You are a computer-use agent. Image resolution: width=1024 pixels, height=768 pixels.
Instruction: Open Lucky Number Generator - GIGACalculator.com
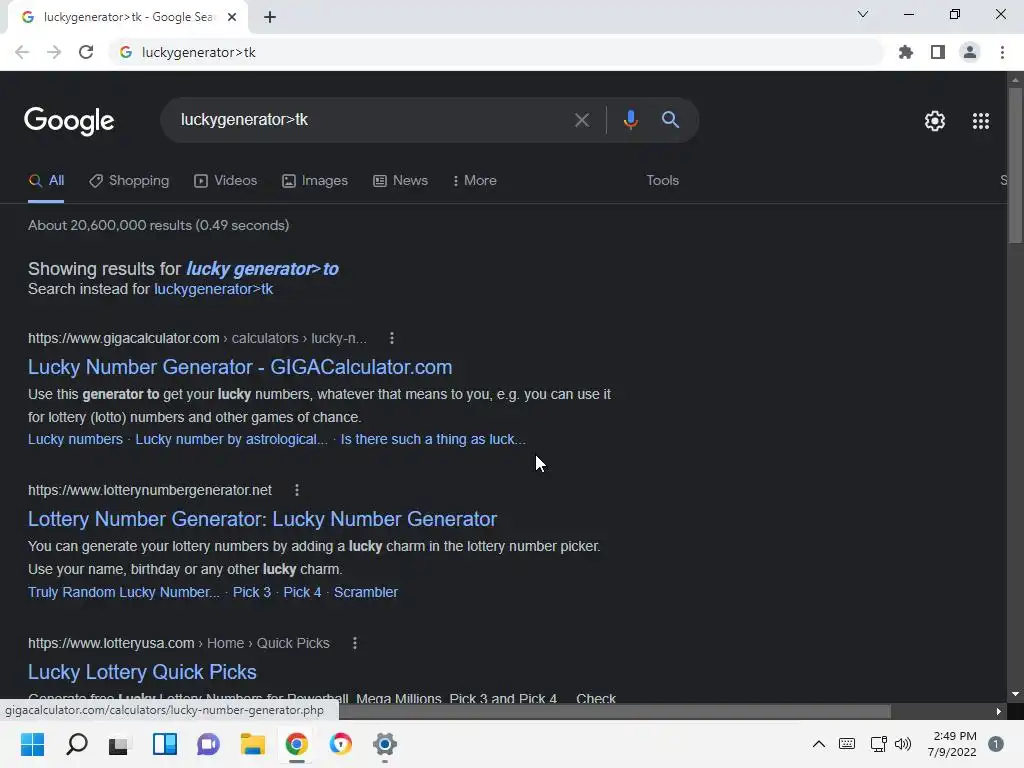pyautogui.click(x=240, y=367)
